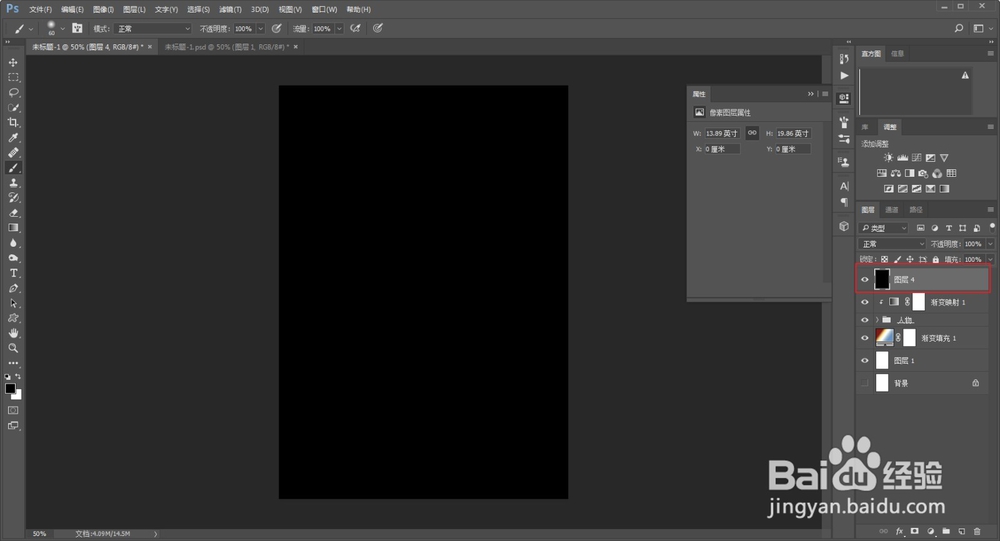This screenshot has width=1000, height=541.
Task: Add layer style via fx icon
Action: pyautogui.click(x=899, y=531)
